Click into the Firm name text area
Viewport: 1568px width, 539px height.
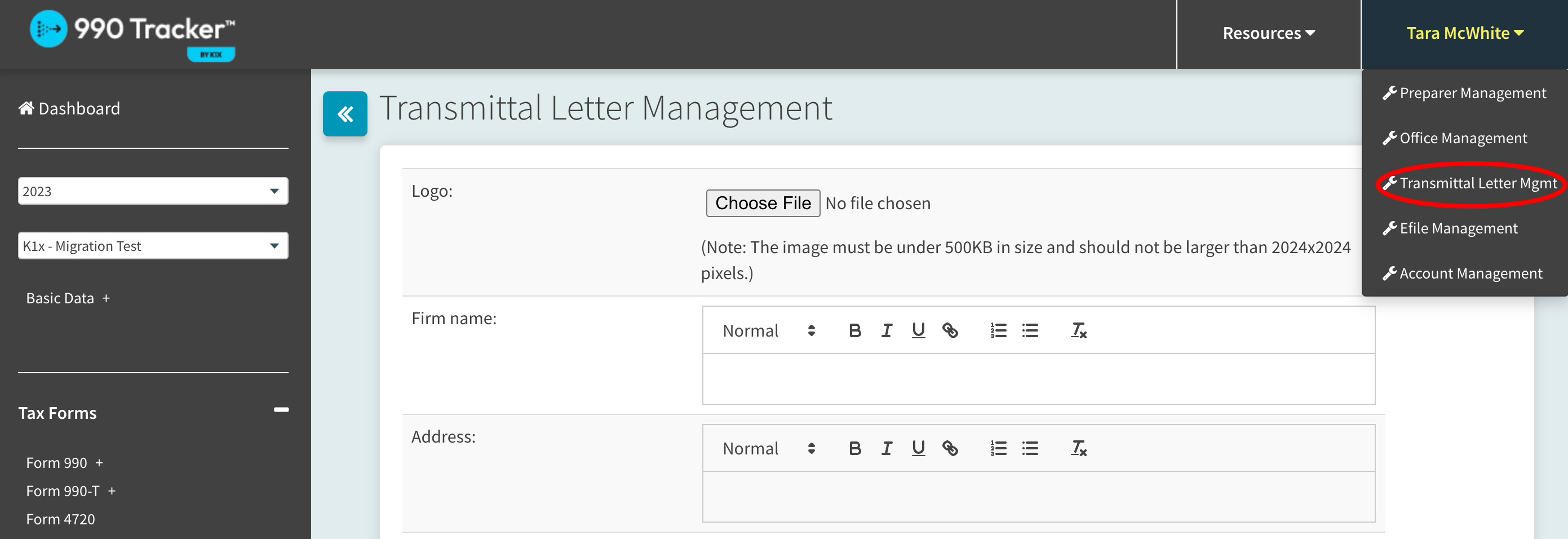tap(1038, 379)
